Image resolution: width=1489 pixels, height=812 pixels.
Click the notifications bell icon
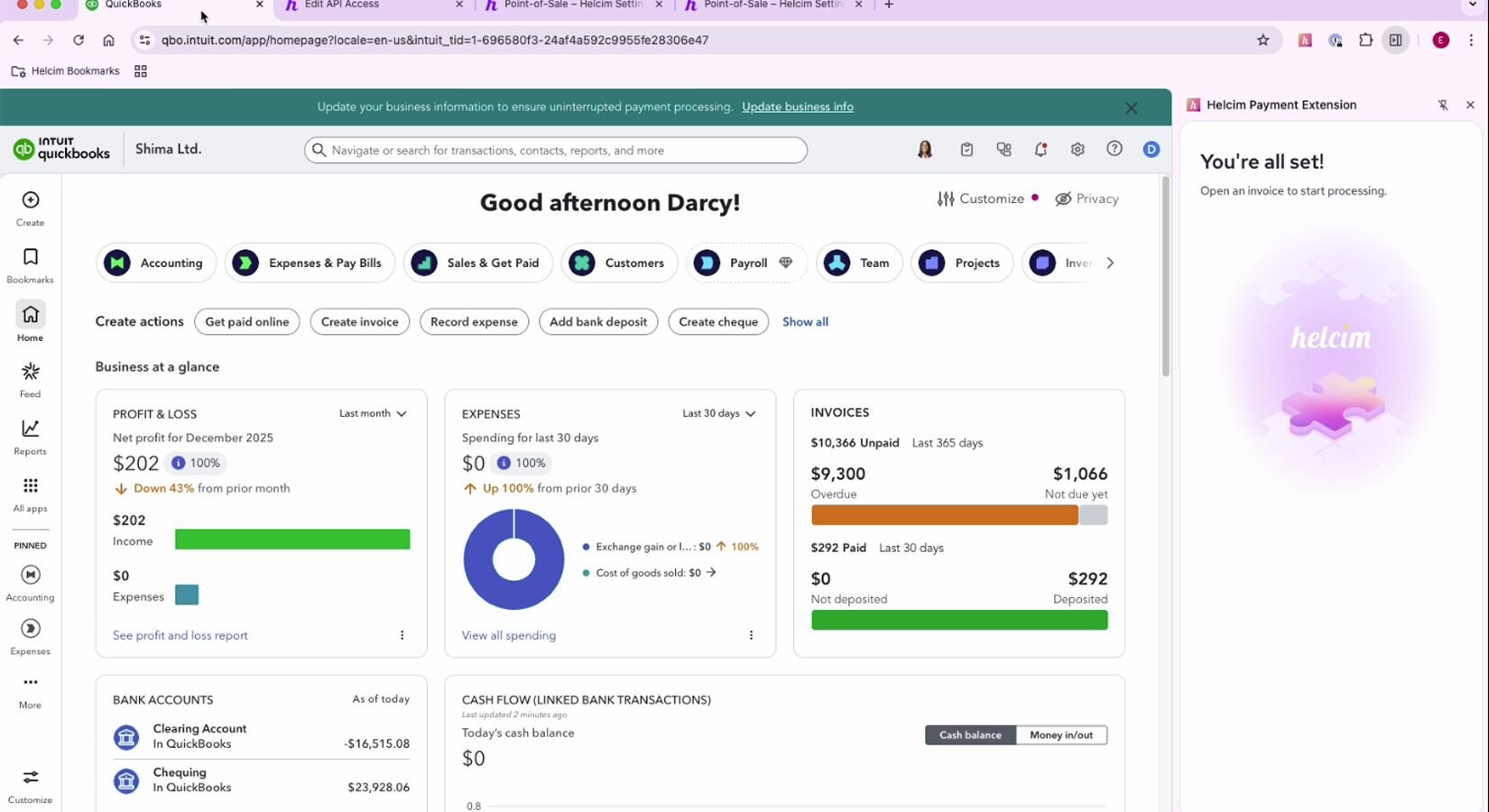(x=1040, y=150)
